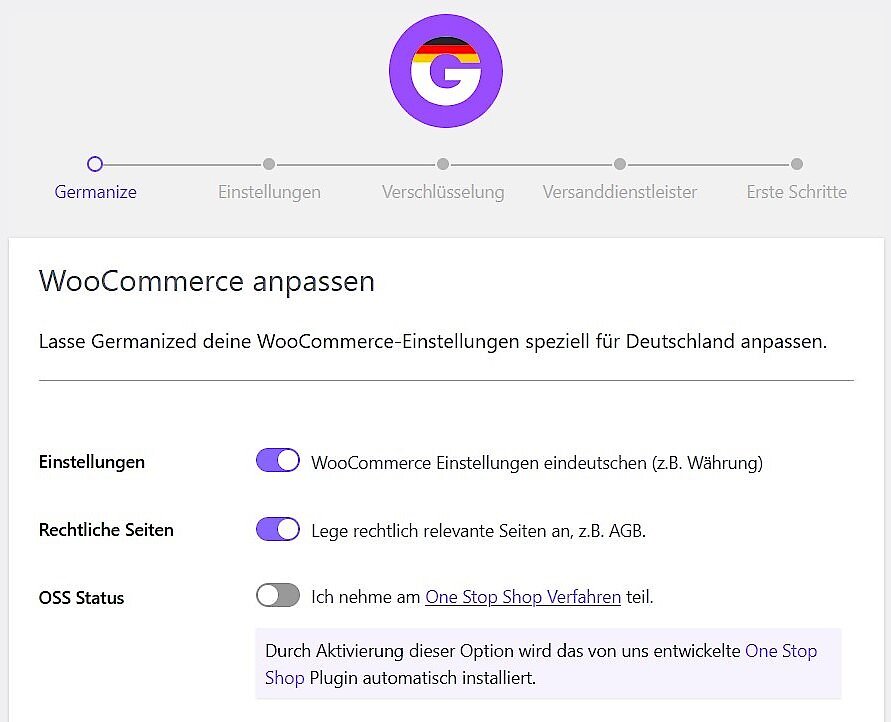
Task: Switch to the Verschlüsselung step
Action: point(443,192)
